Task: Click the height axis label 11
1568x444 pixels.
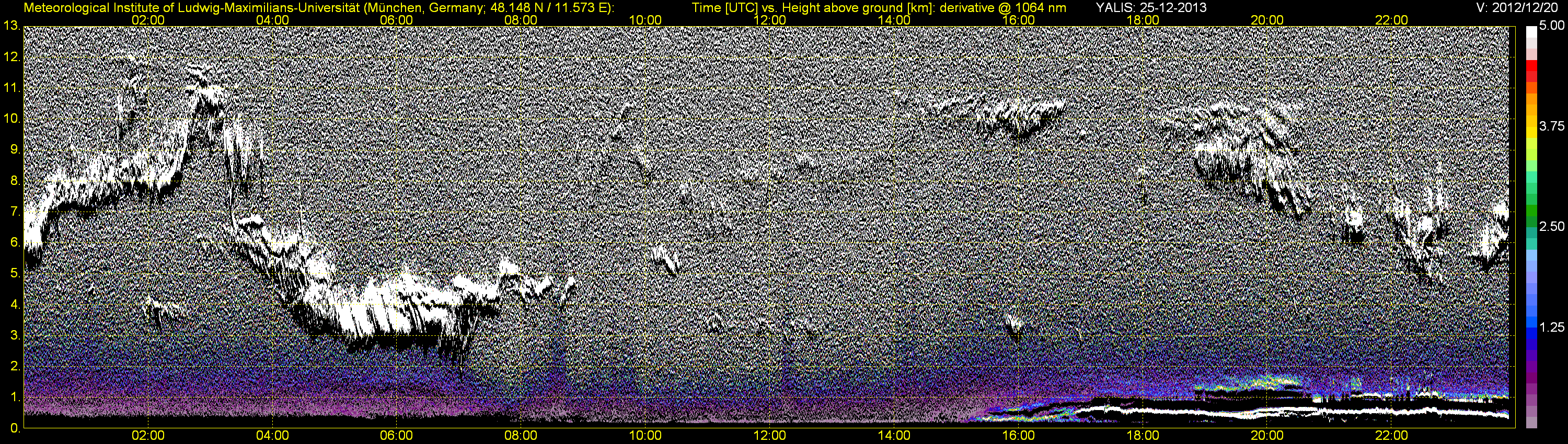Action: tap(11, 88)
